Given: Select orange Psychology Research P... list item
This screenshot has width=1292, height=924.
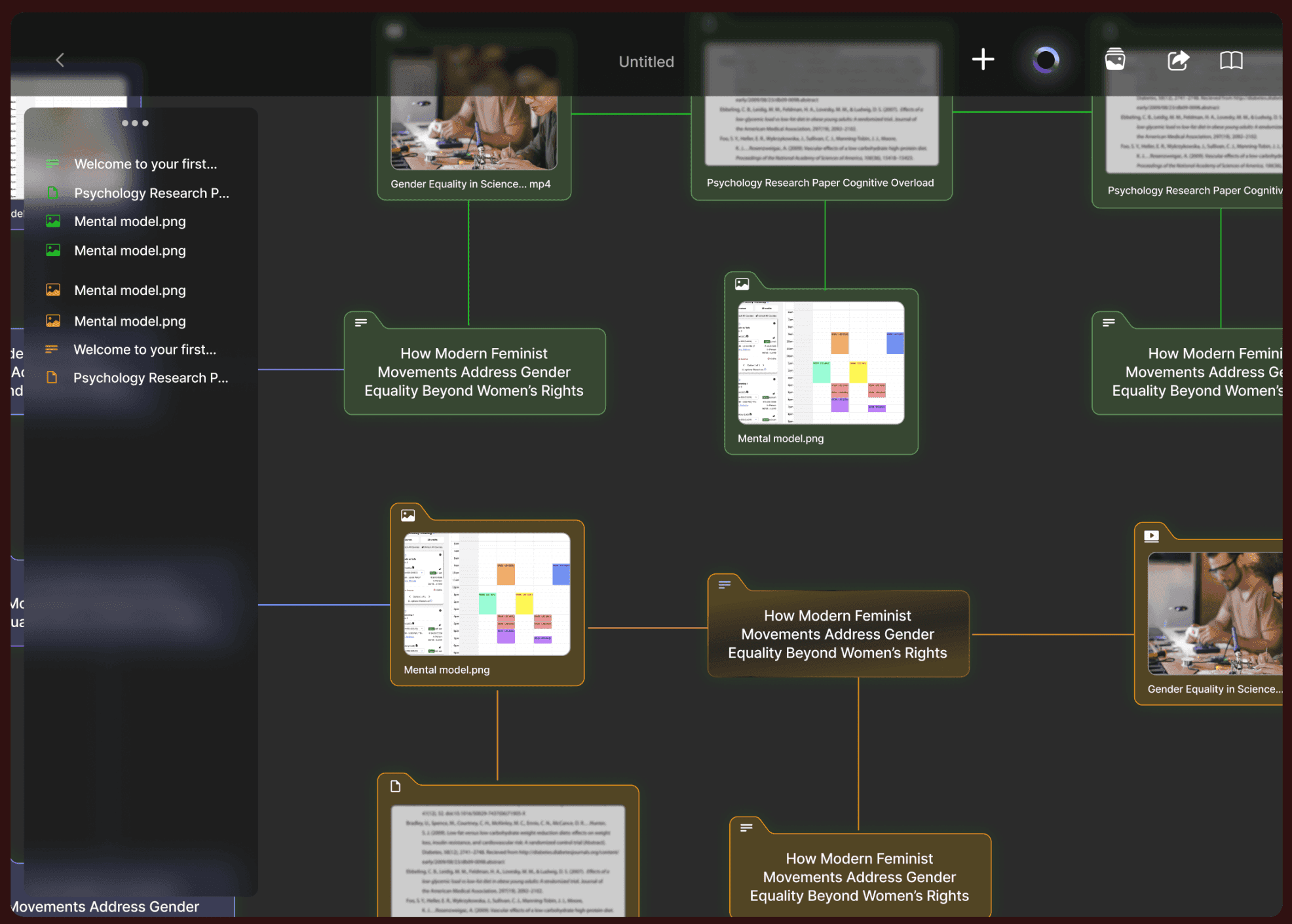Looking at the screenshot, I should [x=150, y=378].
